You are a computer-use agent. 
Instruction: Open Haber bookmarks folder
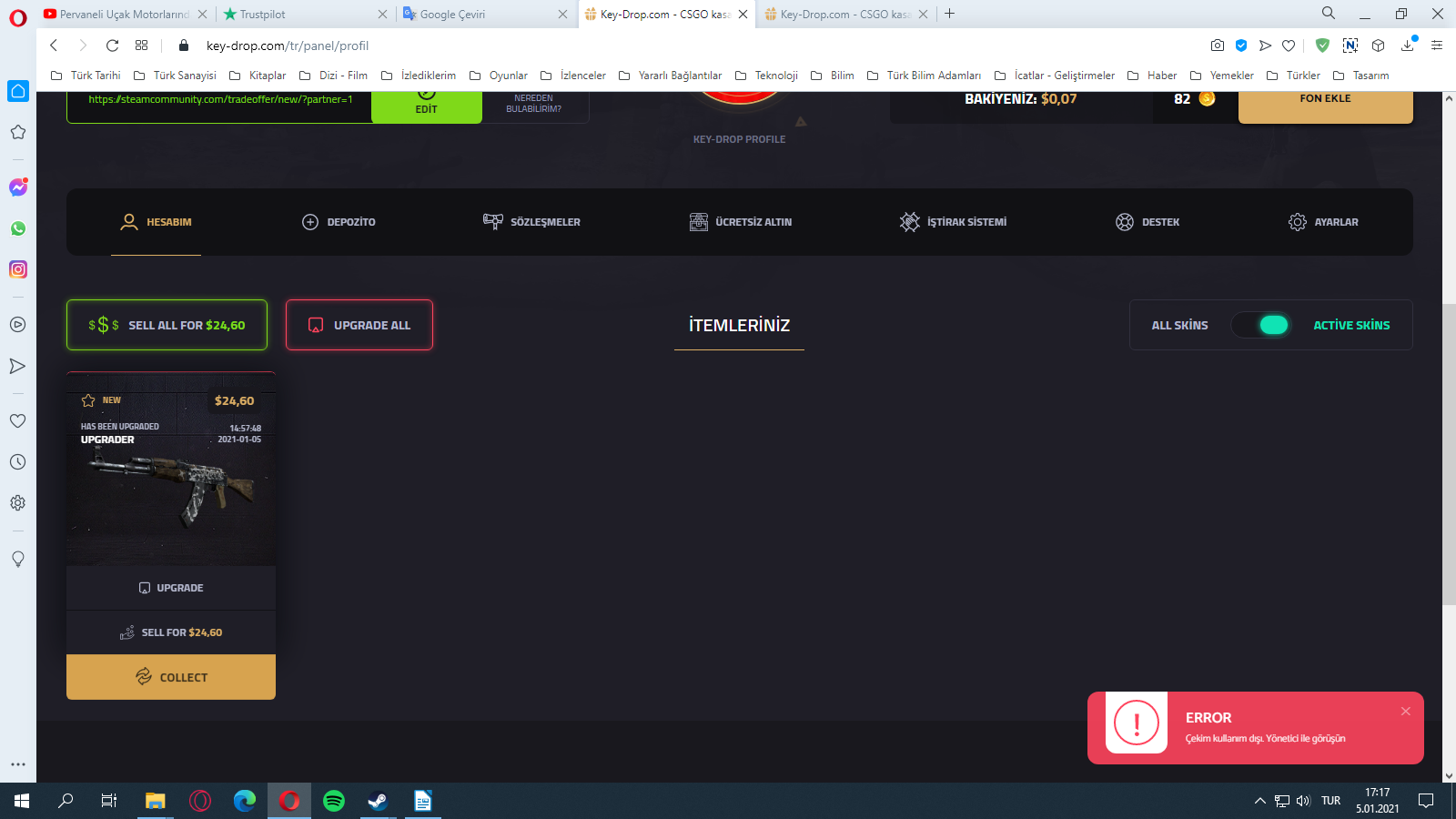[1151, 76]
